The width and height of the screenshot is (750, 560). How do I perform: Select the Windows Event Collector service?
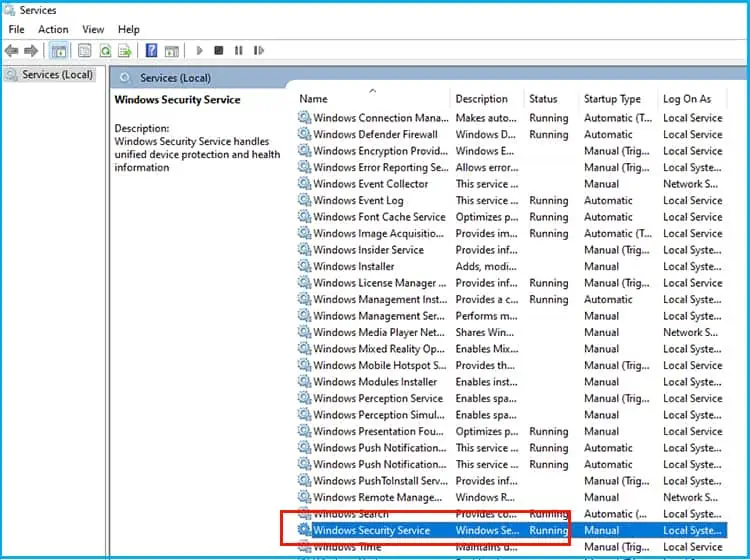(512, 184)
